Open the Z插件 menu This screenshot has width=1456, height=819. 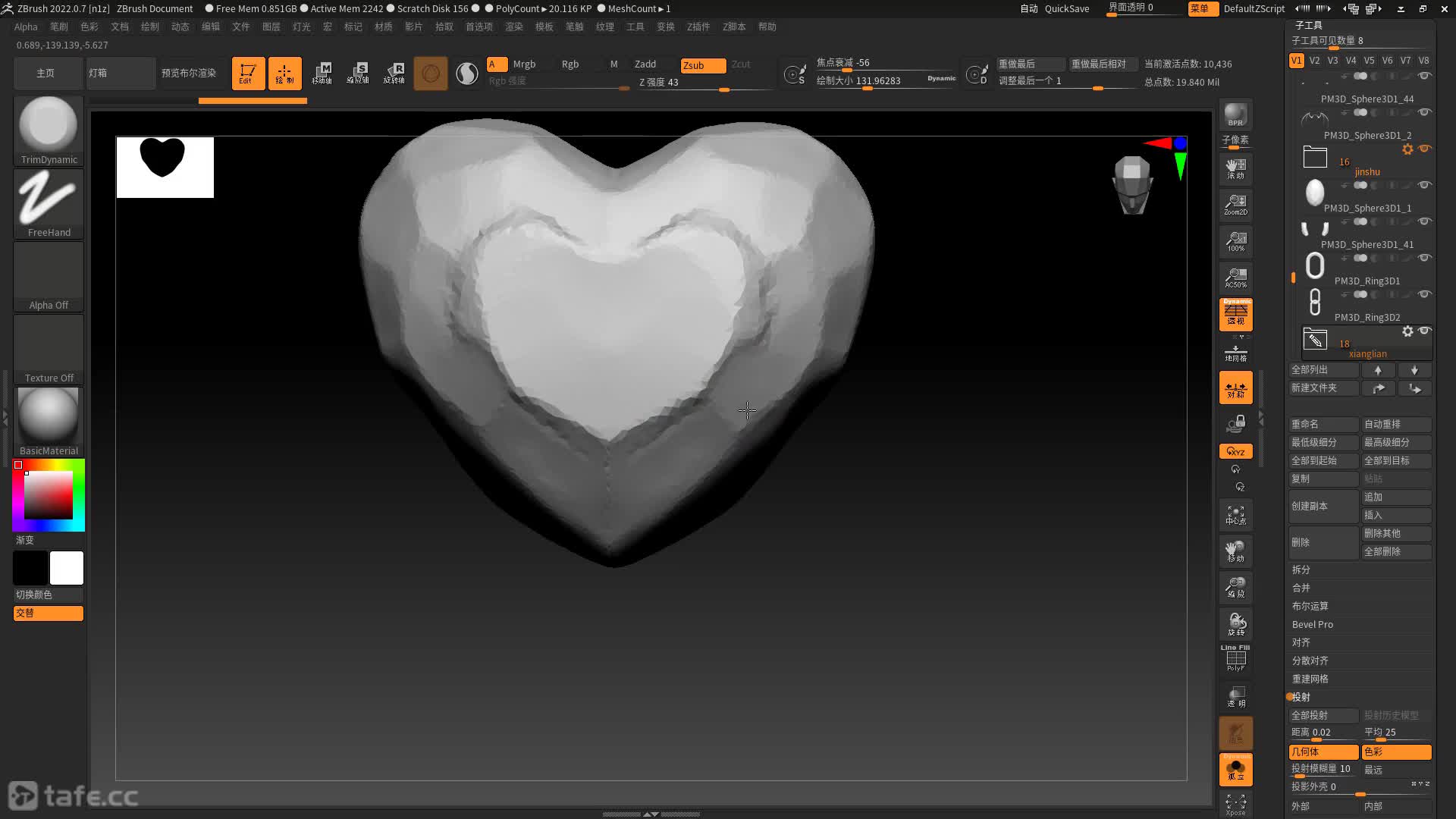pos(698,27)
